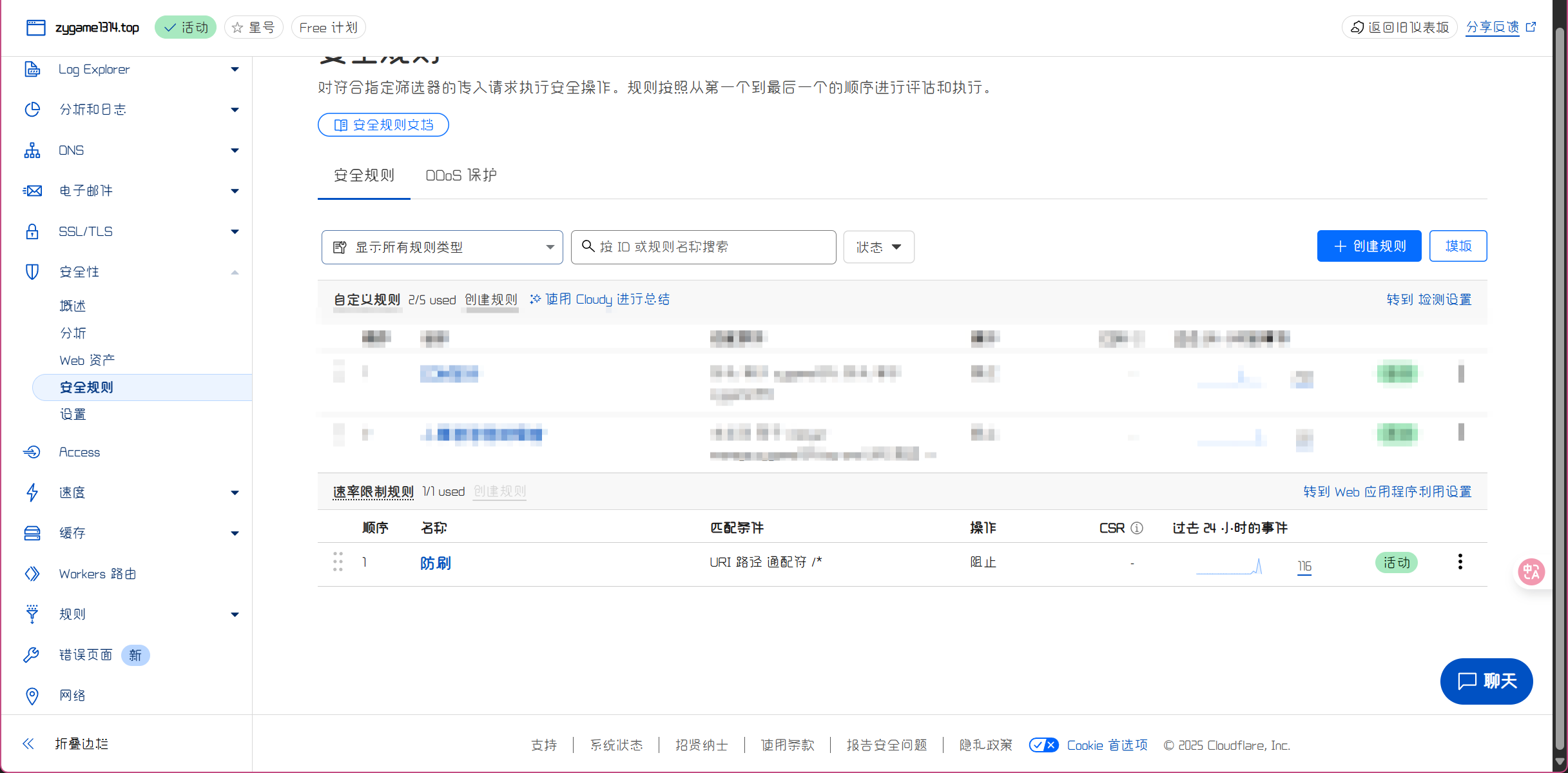Open the 状态 filter dropdown

click(878, 247)
